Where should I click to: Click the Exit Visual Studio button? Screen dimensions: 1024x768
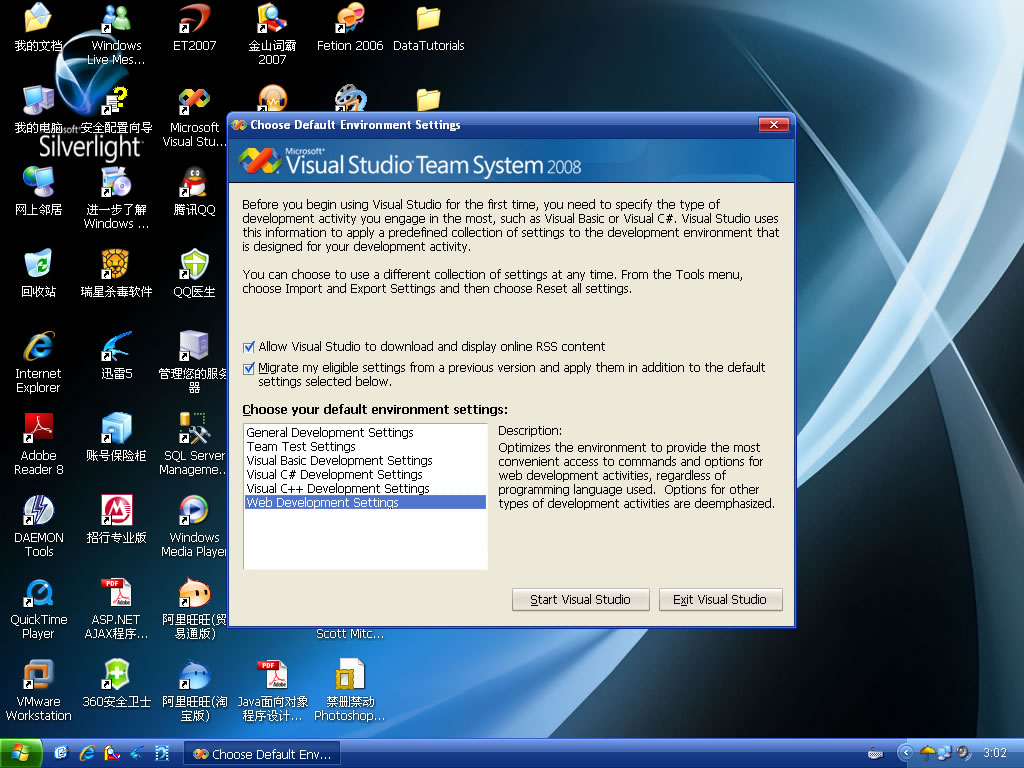click(719, 600)
